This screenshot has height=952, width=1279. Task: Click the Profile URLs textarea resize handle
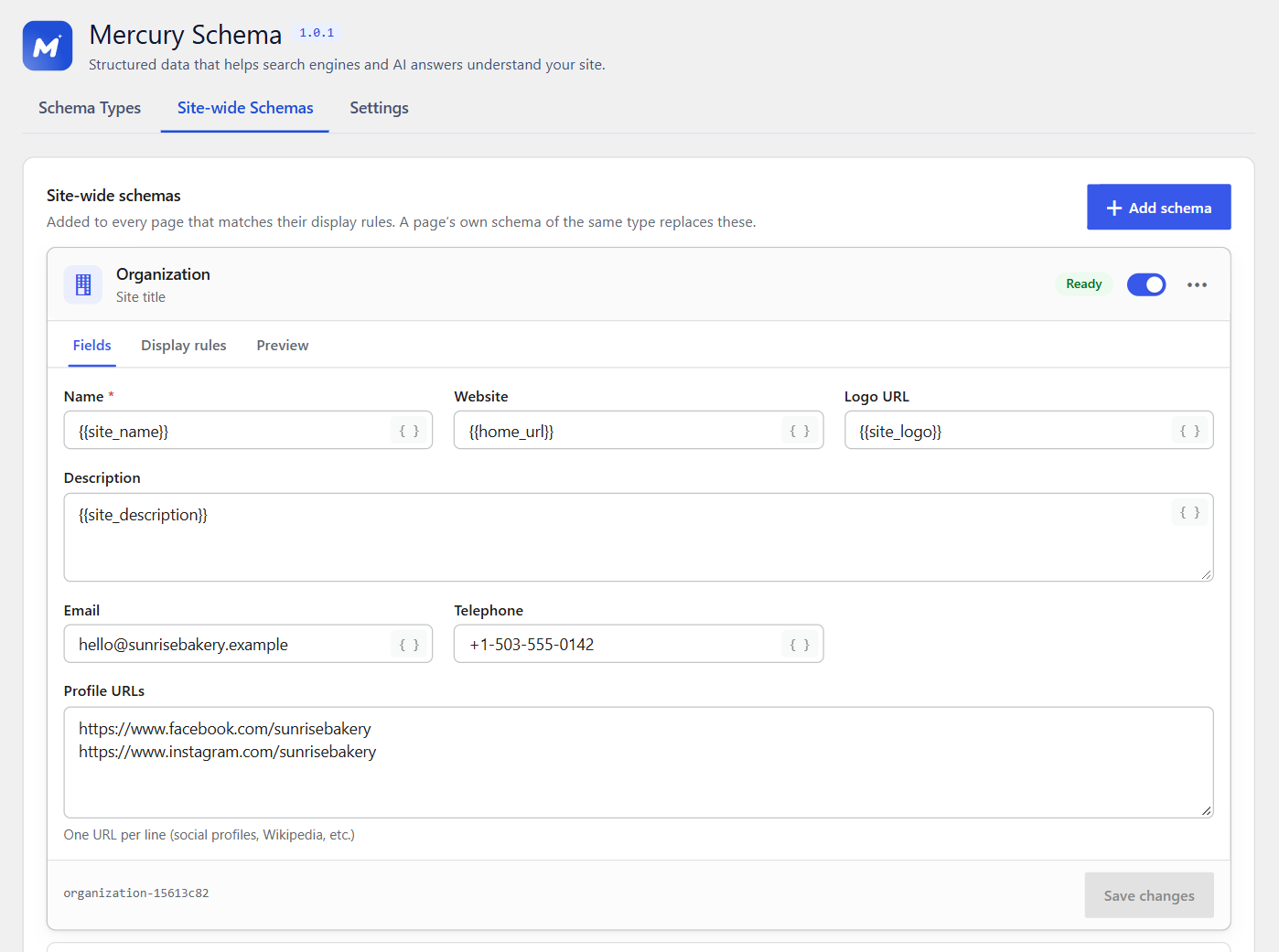click(1207, 810)
